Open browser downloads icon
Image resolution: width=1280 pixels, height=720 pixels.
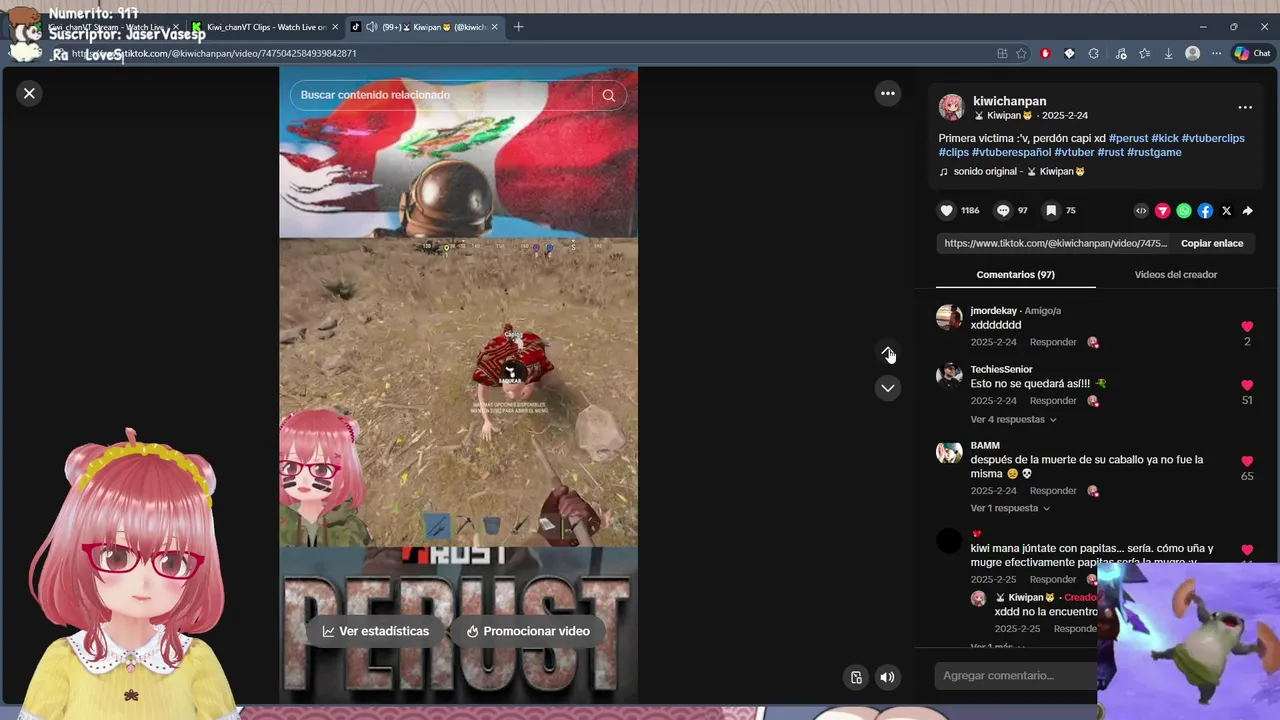[x=1168, y=54]
